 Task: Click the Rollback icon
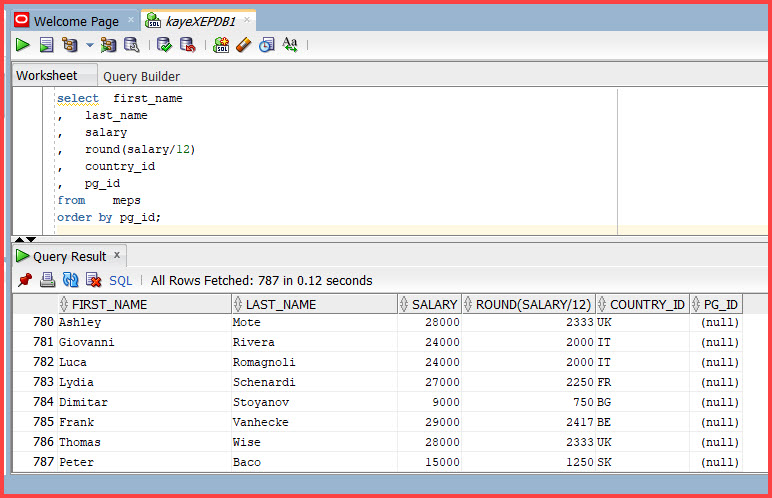point(188,45)
